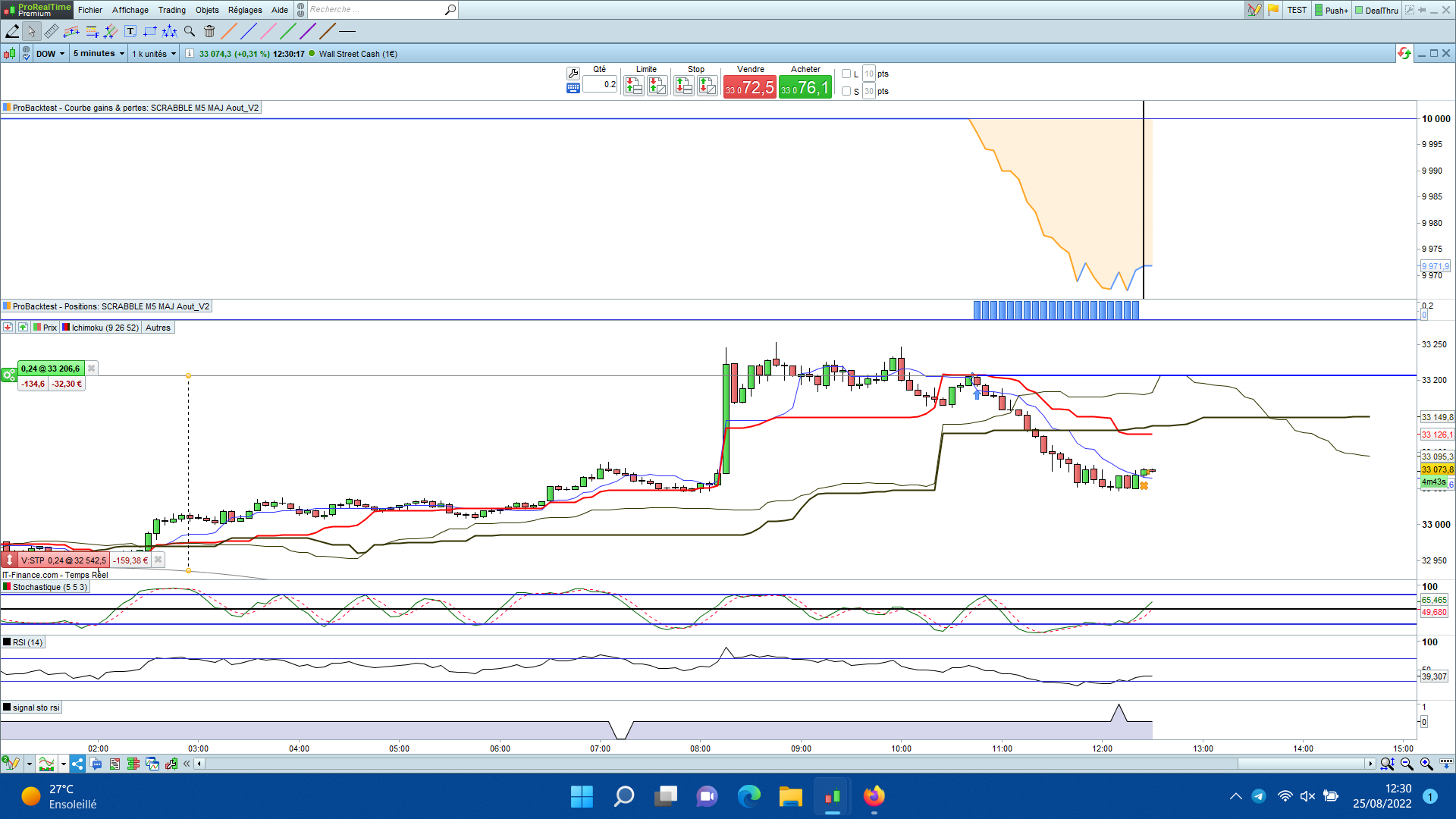This screenshot has width=1456, height=819.
Task: Pick the orange line color swatch
Action: (x=228, y=31)
